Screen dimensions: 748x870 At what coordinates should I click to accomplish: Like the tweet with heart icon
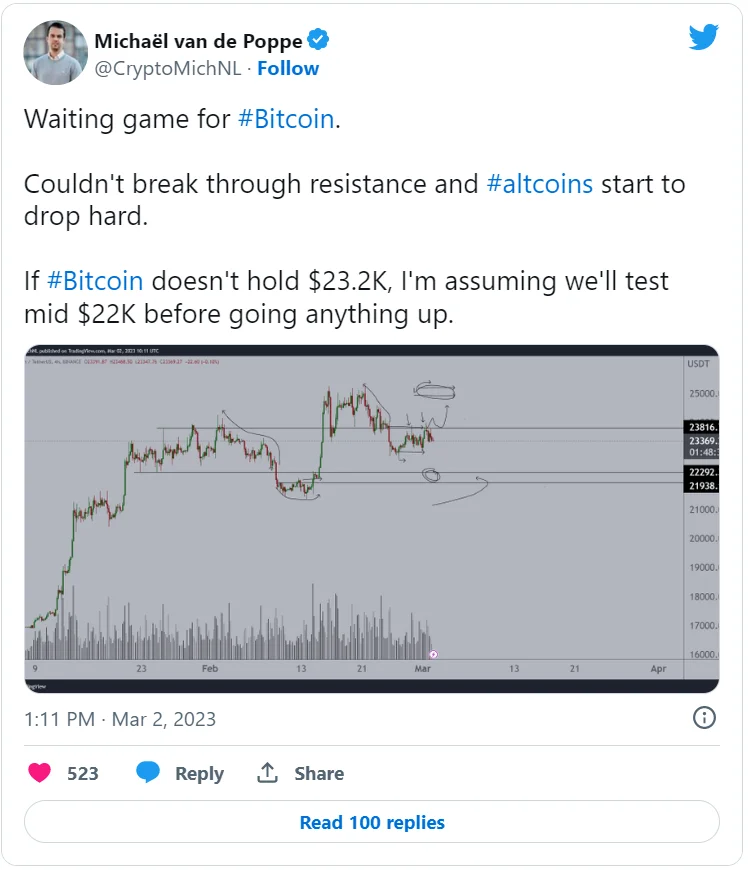(39, 772)
